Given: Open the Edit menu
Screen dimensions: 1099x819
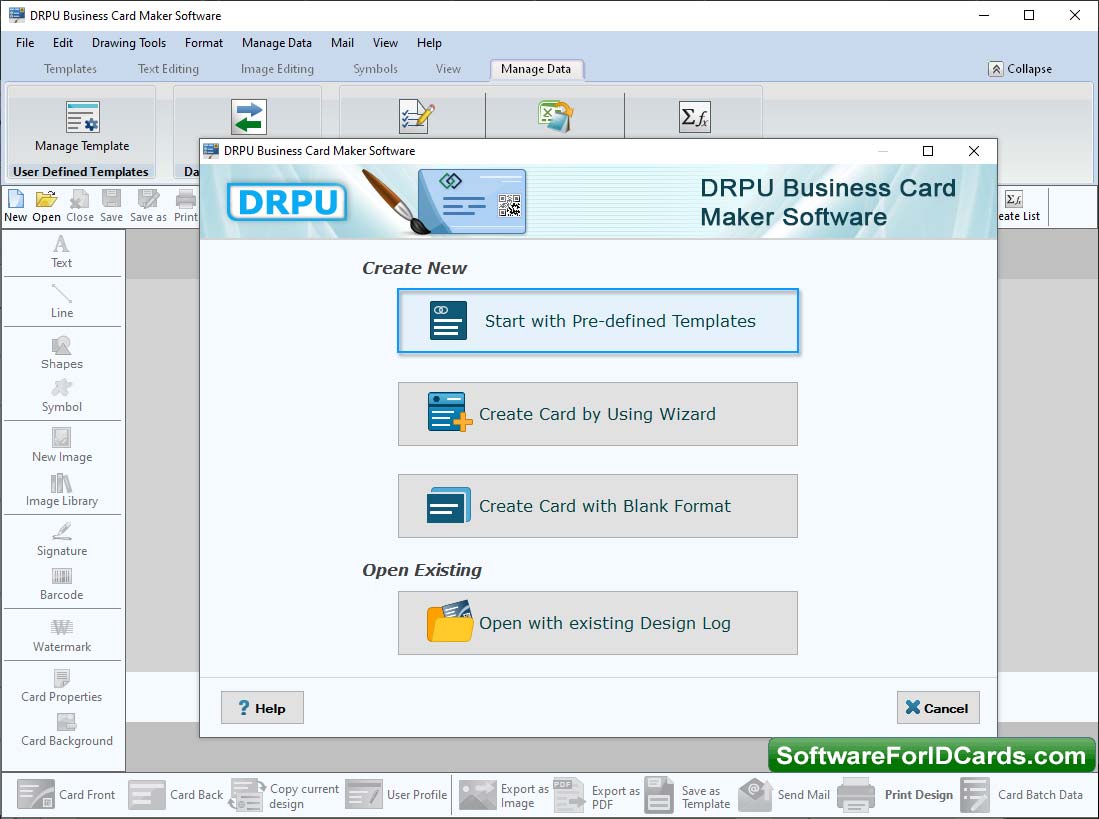Looking at the screenshot, I should [x=63, y=43].
